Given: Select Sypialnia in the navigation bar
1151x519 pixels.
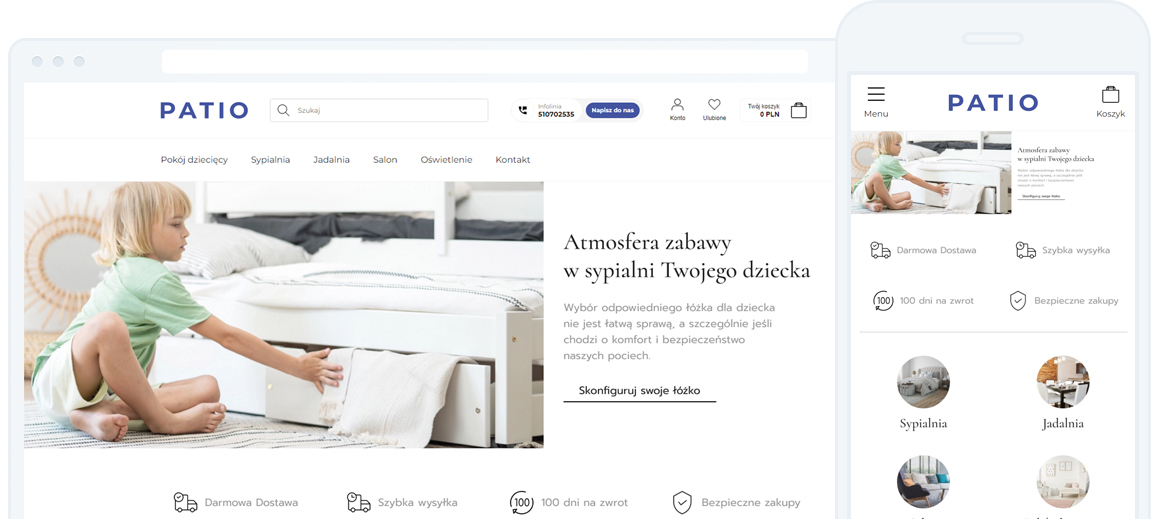Looking at the screenshot, I should (x=270, y=160).
